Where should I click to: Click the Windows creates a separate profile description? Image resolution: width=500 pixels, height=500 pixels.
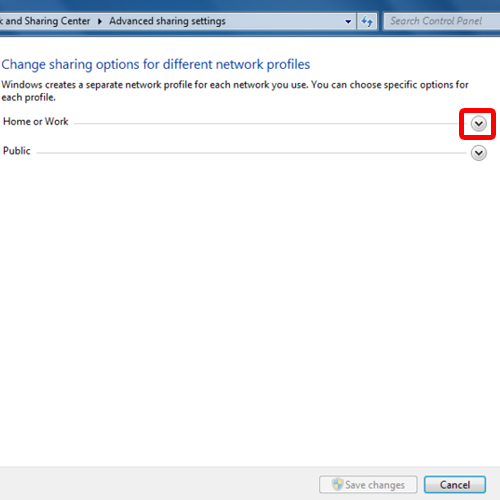click(x=235, y=91)
